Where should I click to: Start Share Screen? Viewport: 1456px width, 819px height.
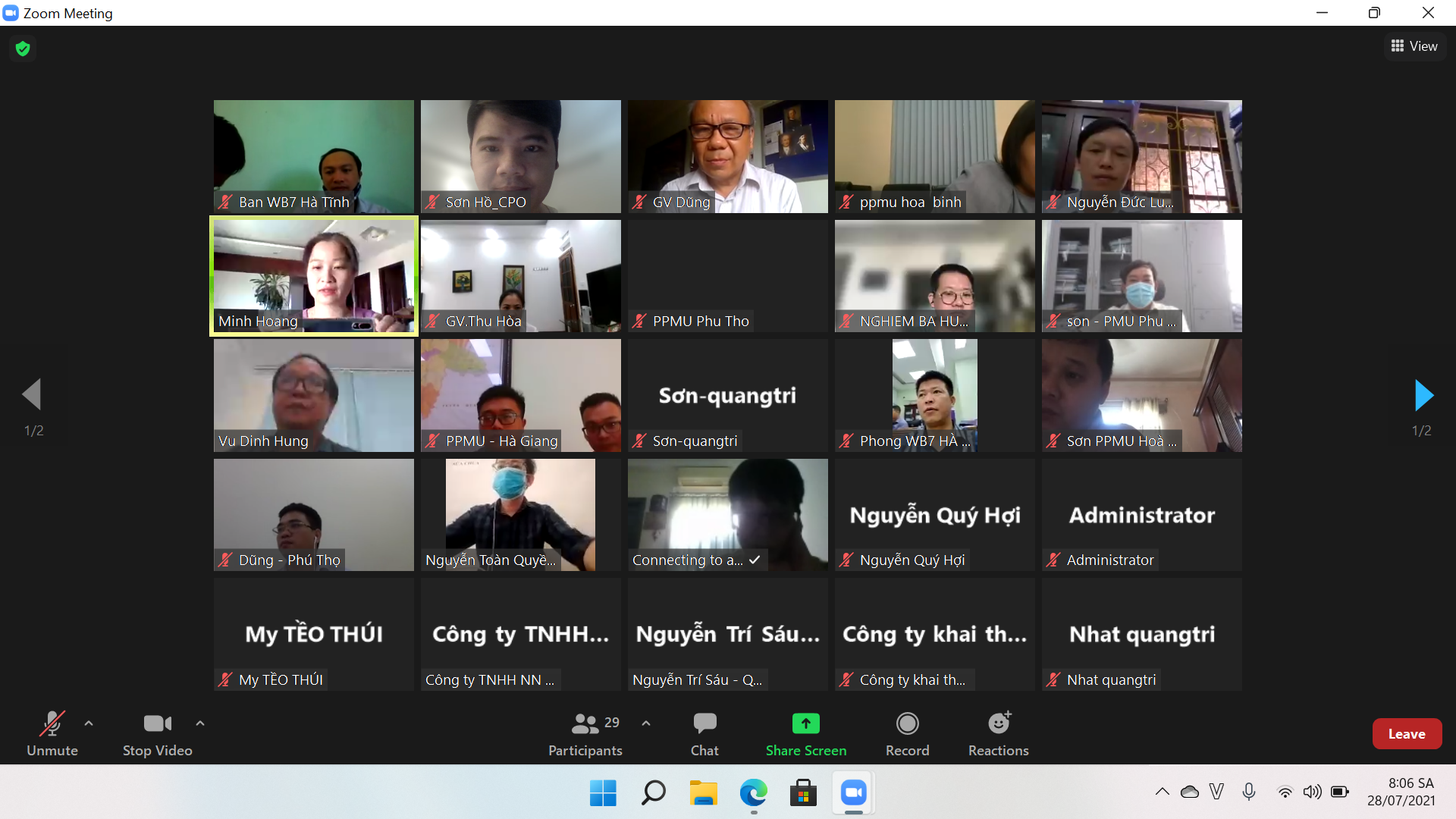coord(806,733)
